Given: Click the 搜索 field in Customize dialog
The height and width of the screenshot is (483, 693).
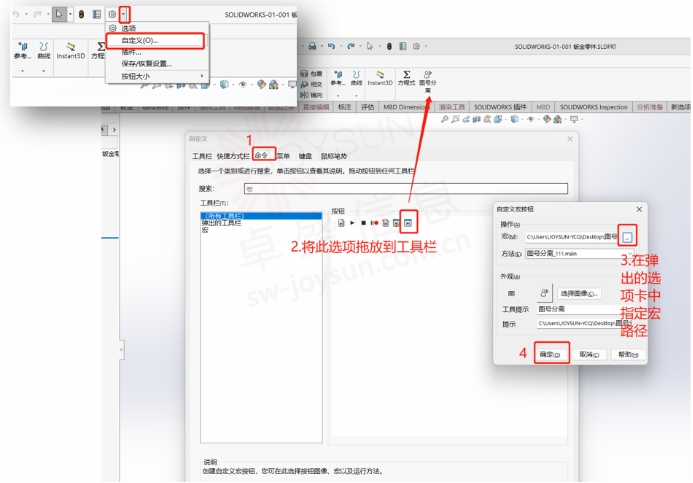Looking at the screenshot, I should pyautogui.click(x=406, y=189).
